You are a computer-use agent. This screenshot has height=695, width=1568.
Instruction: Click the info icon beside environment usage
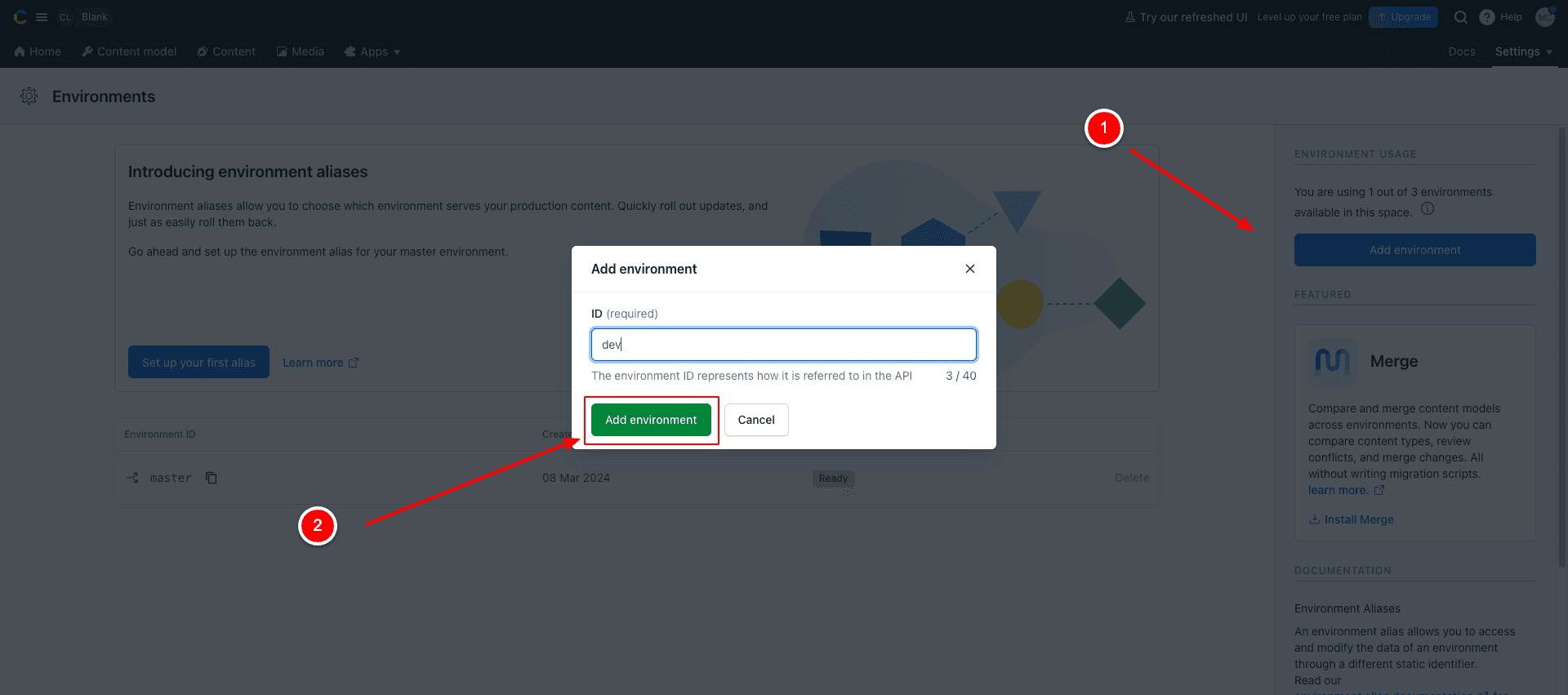[x=1428, y=209]
